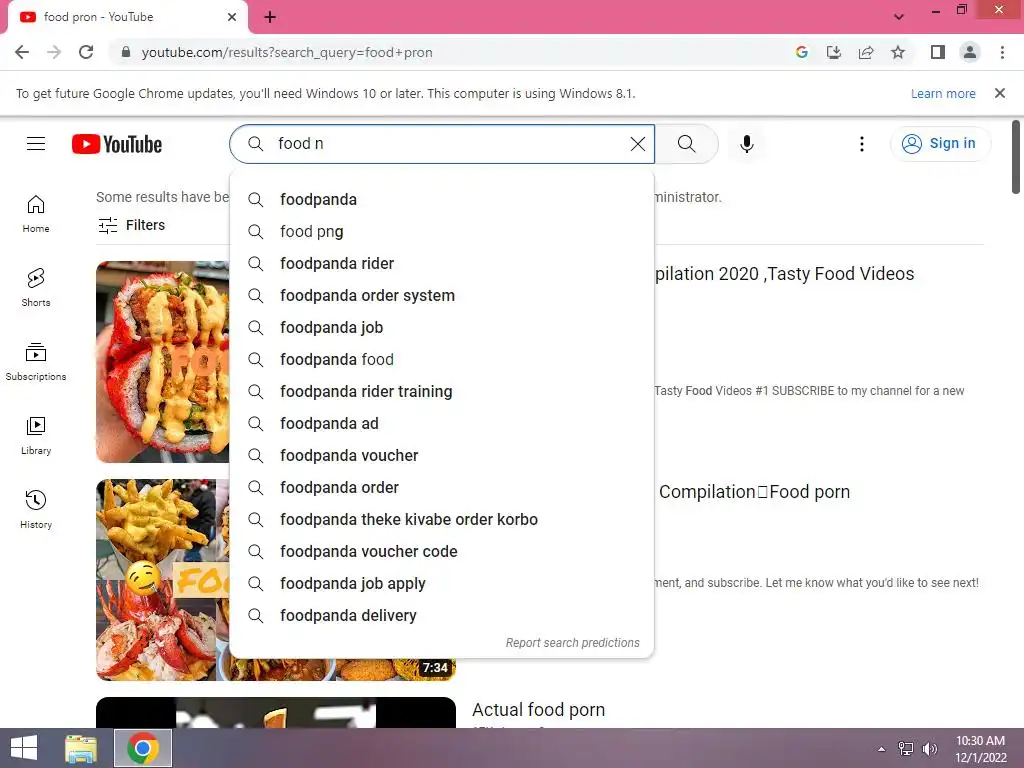
Task: Open YouTube settings three-dot menu
Action: [x=862, y=144]
